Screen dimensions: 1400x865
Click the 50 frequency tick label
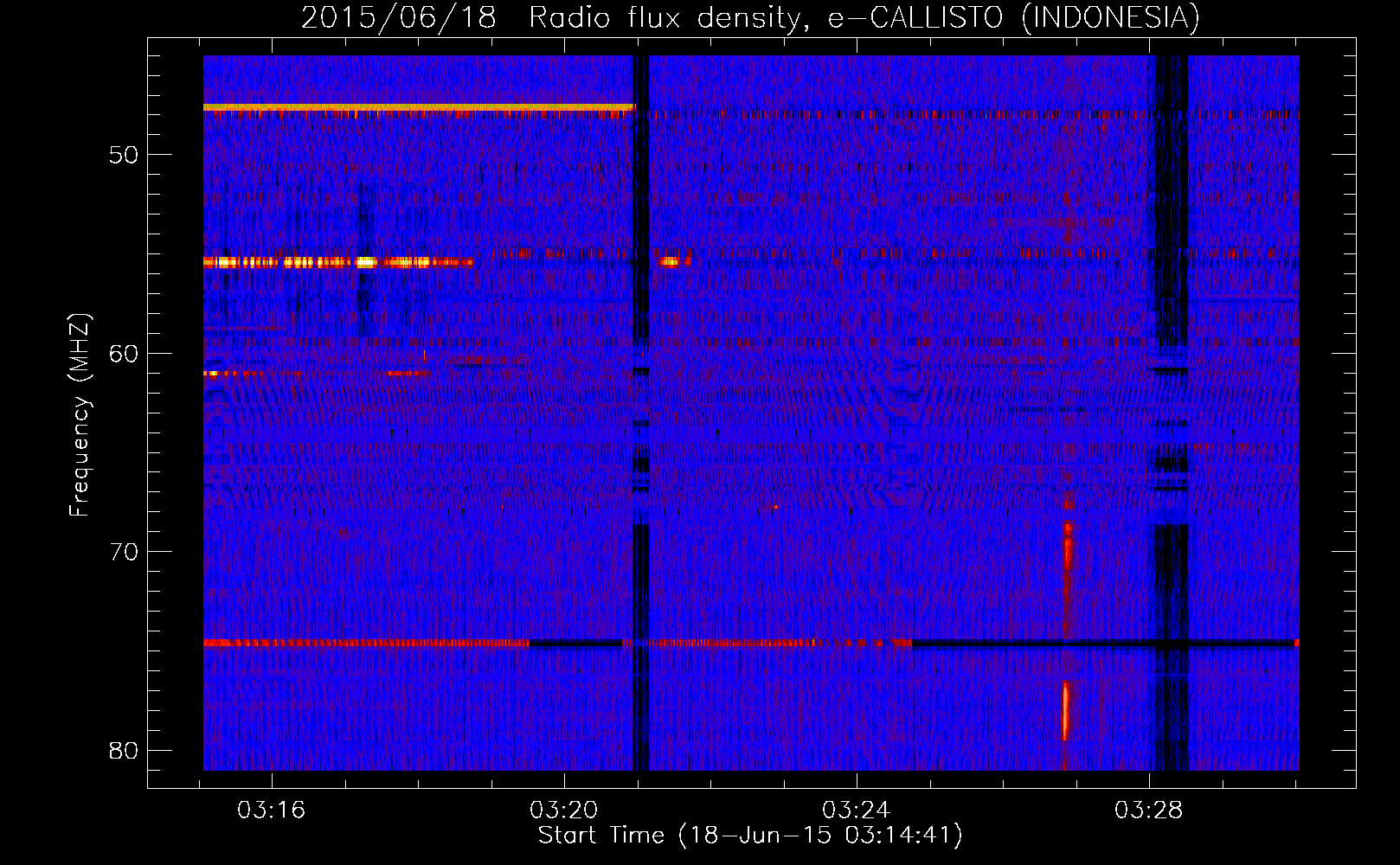click(x=124, y=155)
